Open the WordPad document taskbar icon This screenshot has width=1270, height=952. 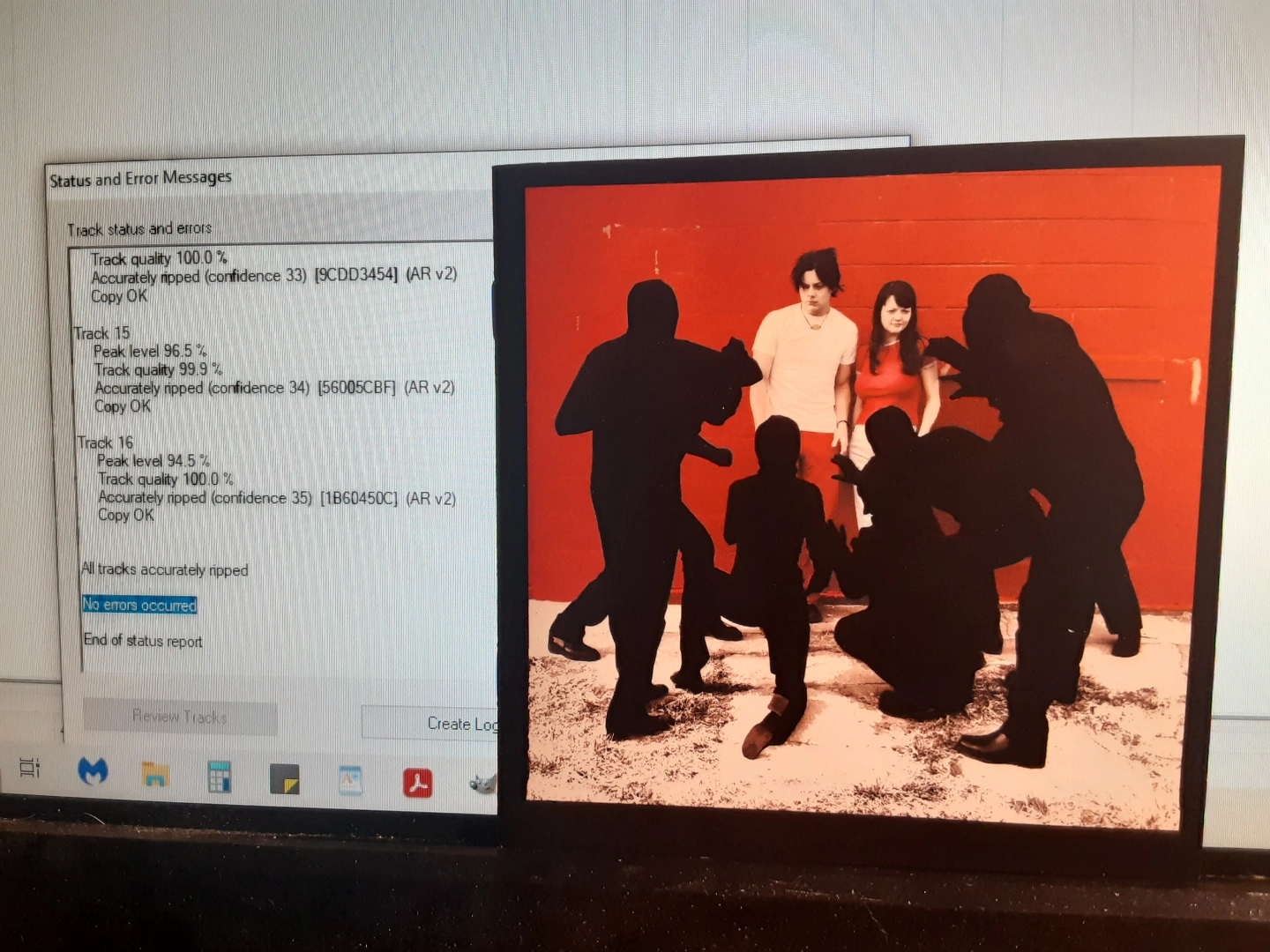tap(350, 781)
